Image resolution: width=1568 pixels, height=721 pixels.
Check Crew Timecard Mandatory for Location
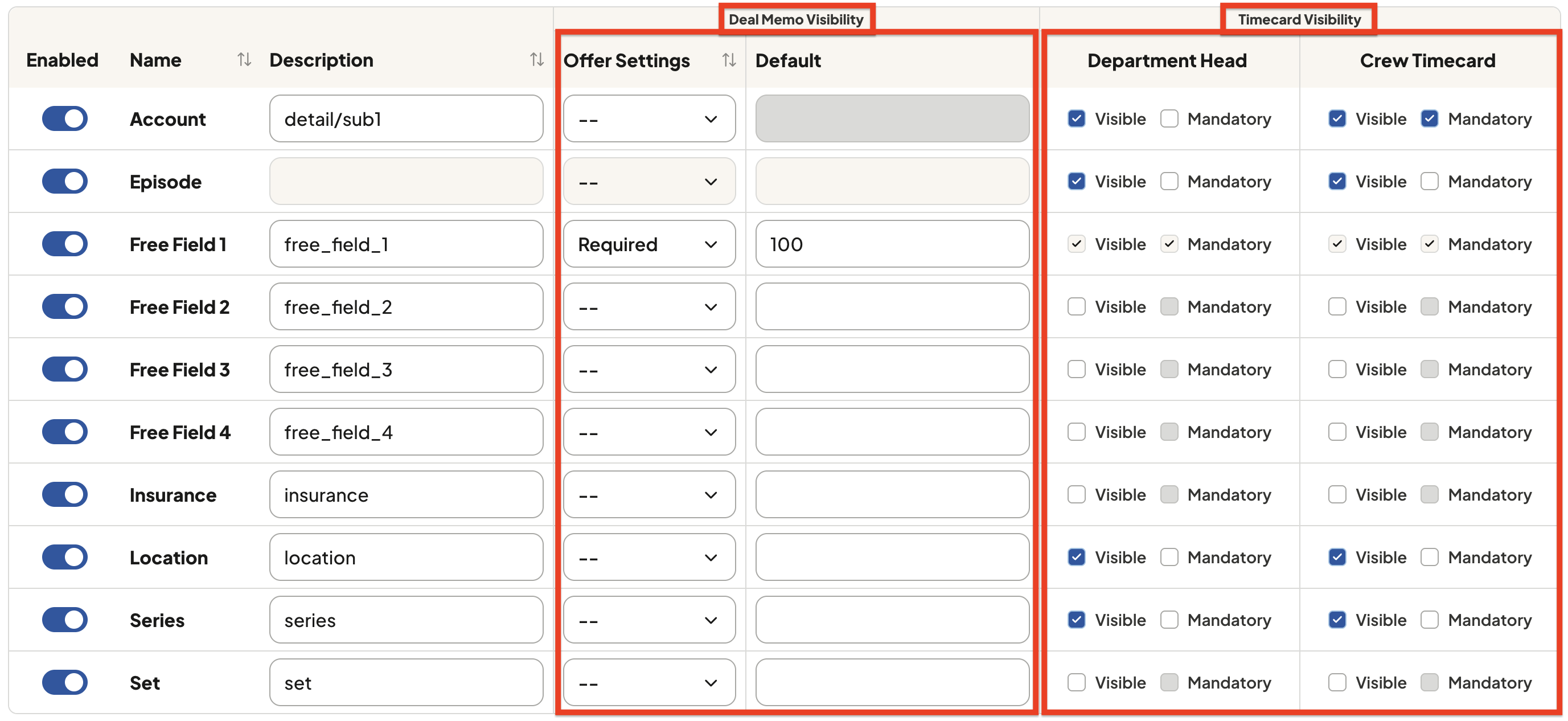tap(1429, 557)
